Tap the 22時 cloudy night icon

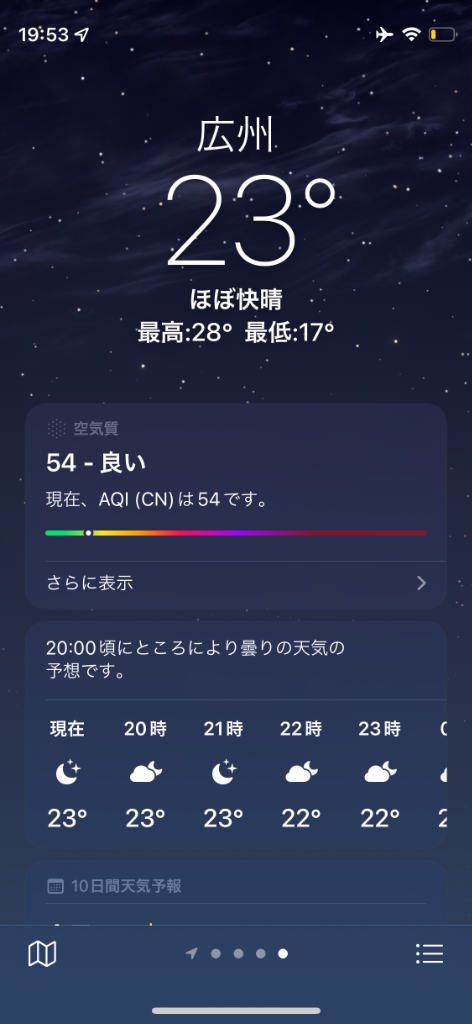click(302, 773)
